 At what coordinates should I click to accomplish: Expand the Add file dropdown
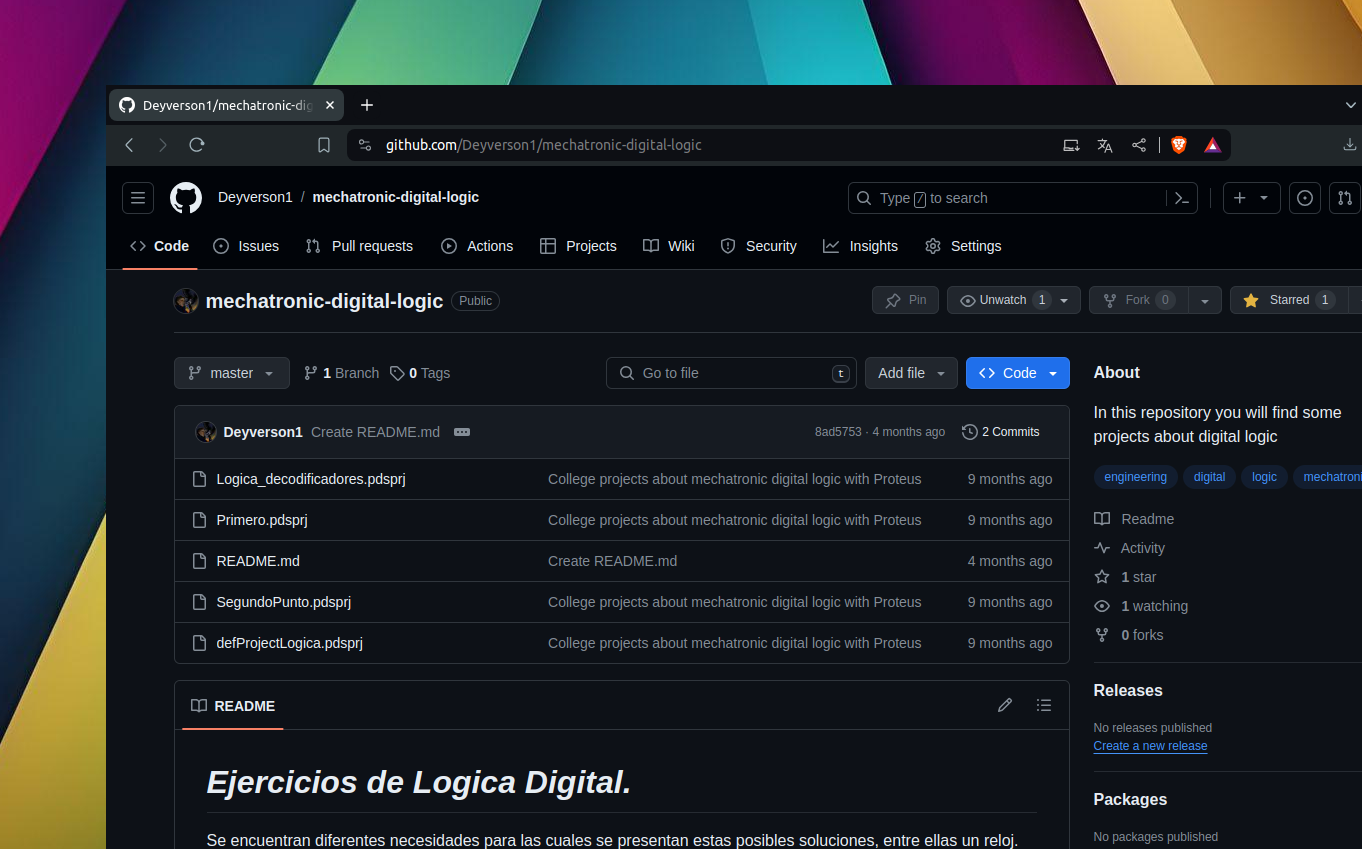pyautogui.click(x=911, y=373)
